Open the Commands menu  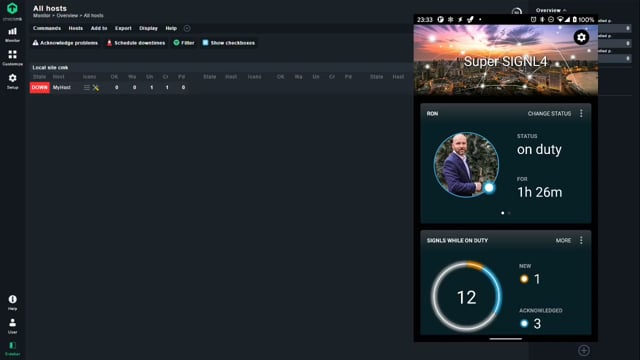click(47, 28)
